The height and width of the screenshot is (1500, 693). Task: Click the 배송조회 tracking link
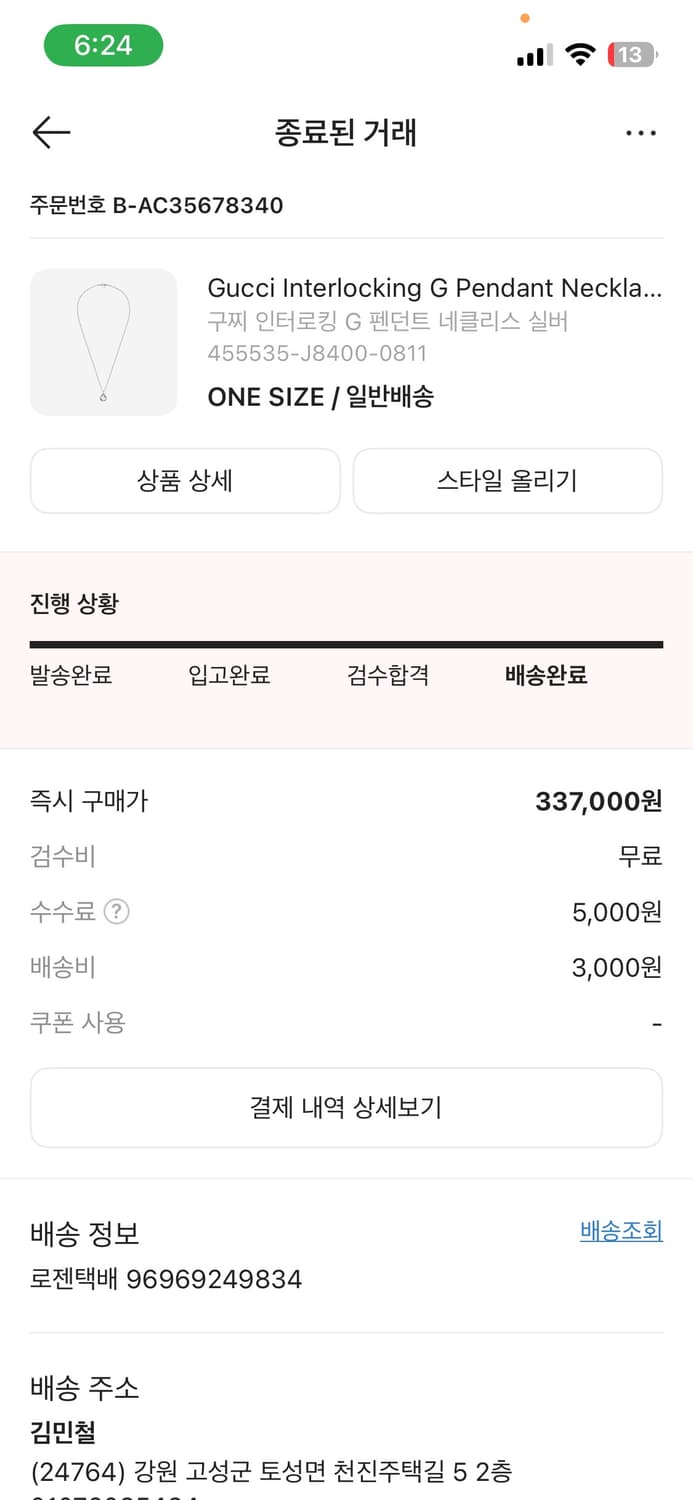(620, 1231)
